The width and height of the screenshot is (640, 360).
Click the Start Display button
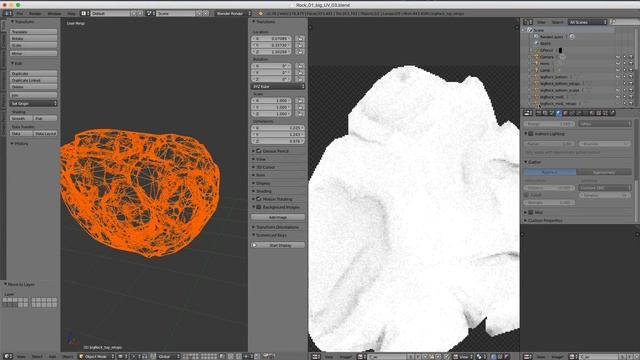[x=278, y=245]
